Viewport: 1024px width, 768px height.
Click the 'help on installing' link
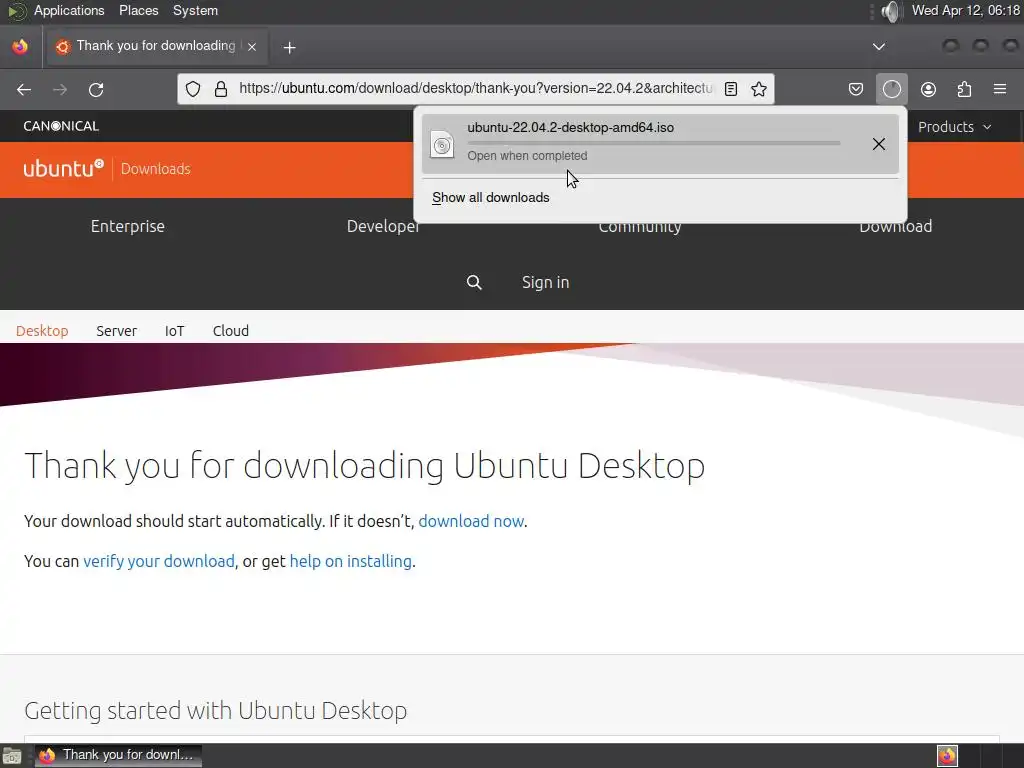tap(350, 561)
